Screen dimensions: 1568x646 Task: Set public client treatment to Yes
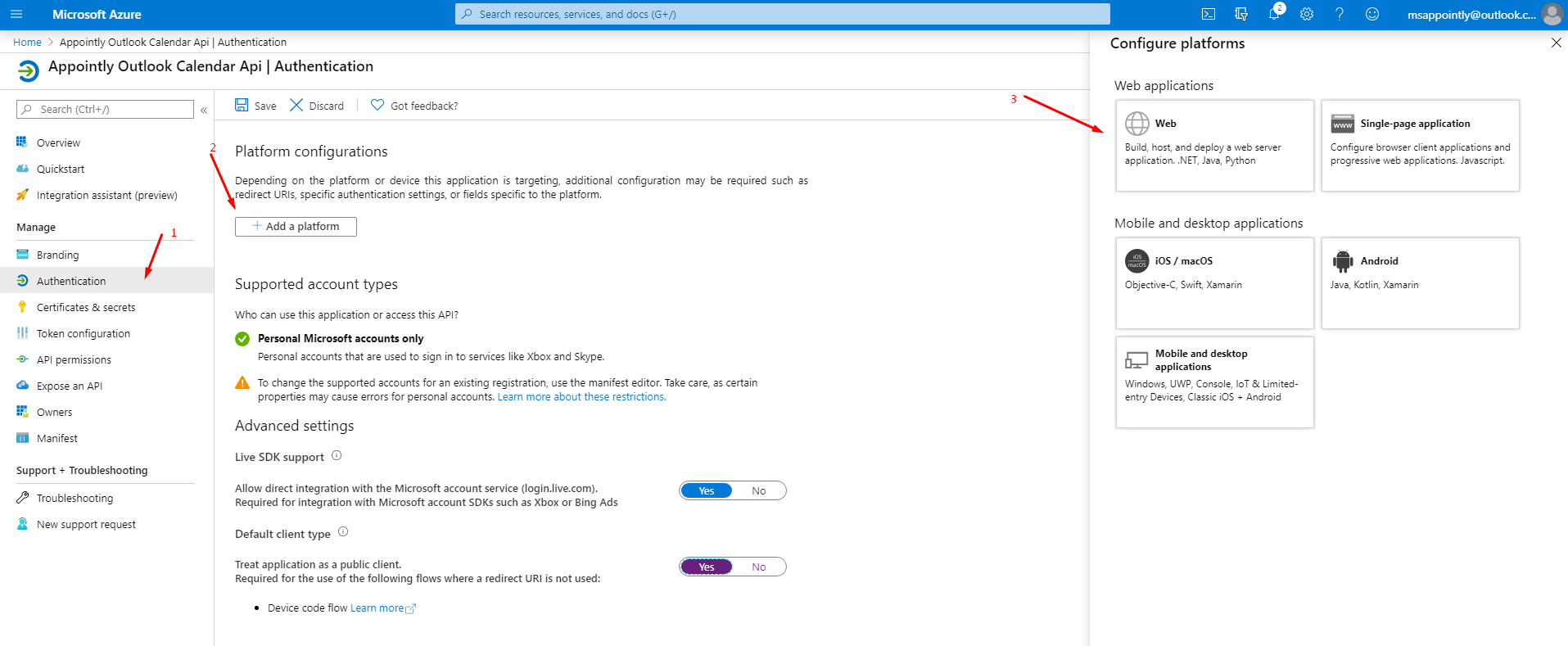(707, 567)
